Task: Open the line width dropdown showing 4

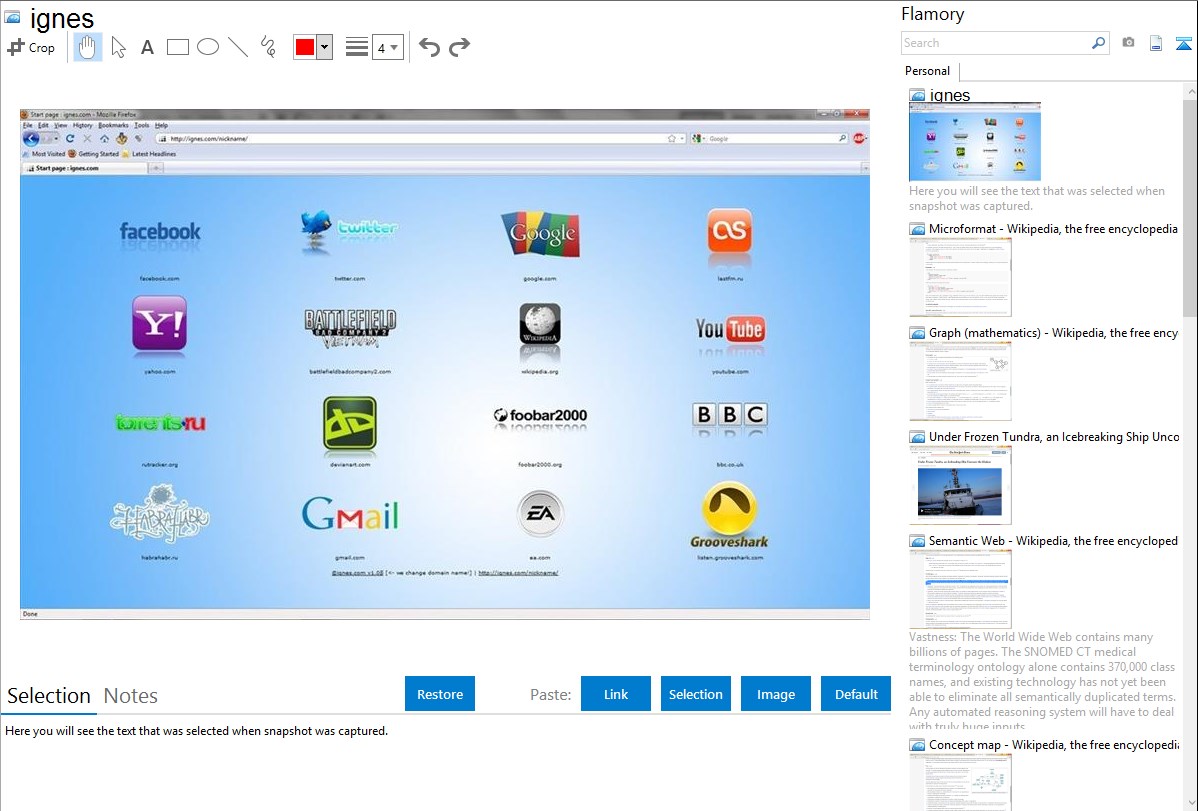Action: (387, 48)
